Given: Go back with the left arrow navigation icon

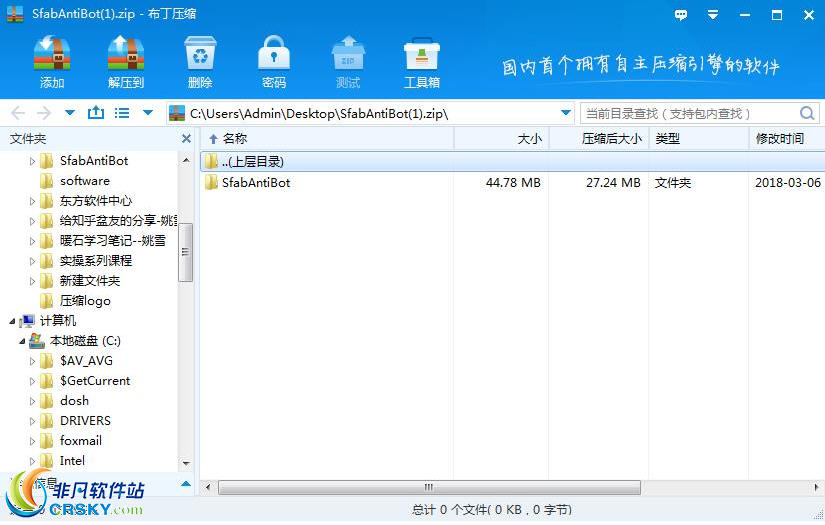Looking at the screenshot, I should click(18, 113).
